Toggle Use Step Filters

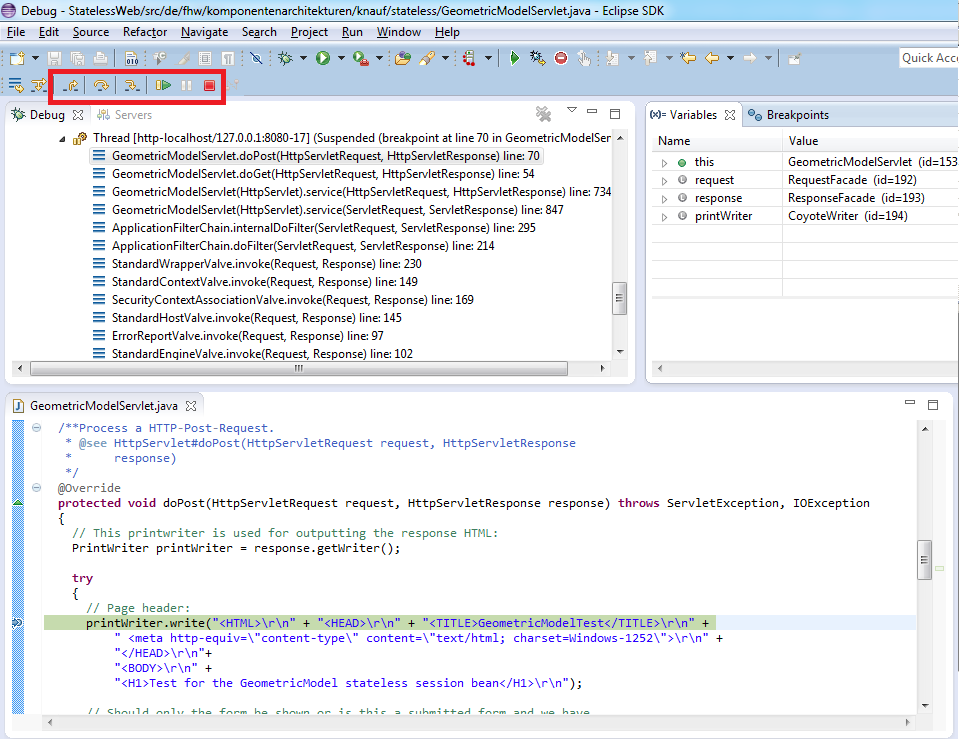39,86
